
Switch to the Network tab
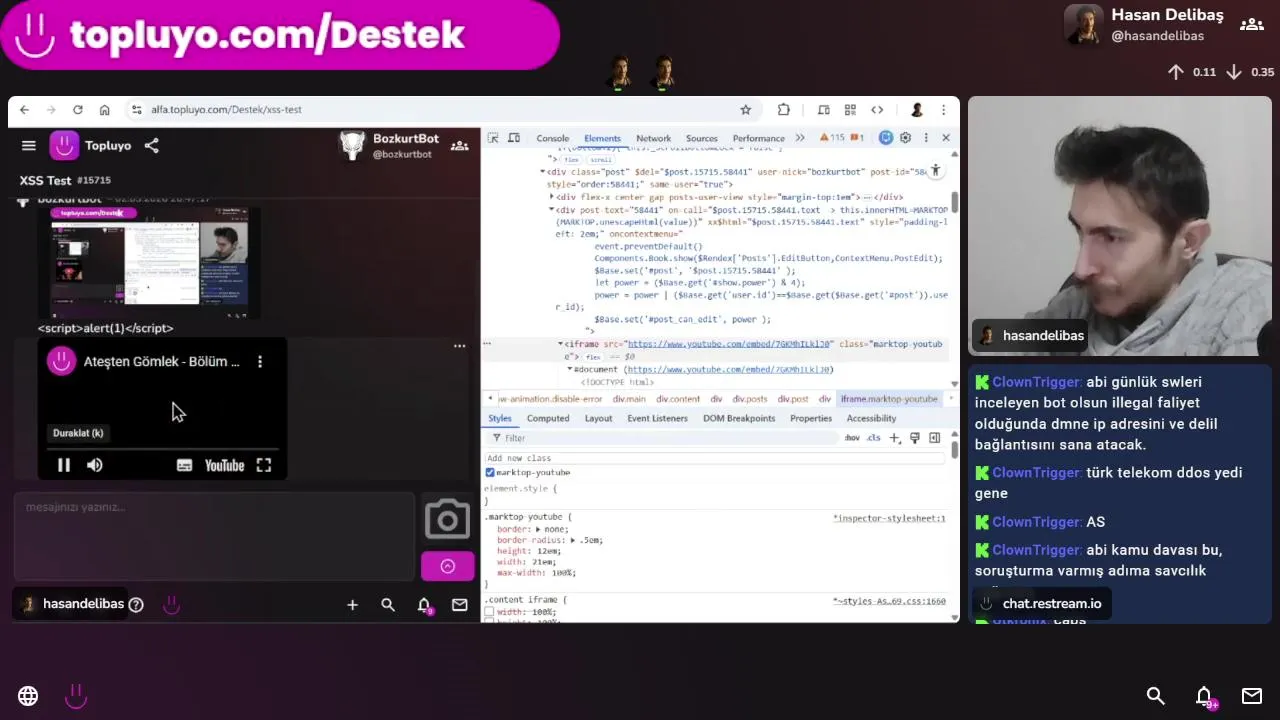(x=653, y=138)
